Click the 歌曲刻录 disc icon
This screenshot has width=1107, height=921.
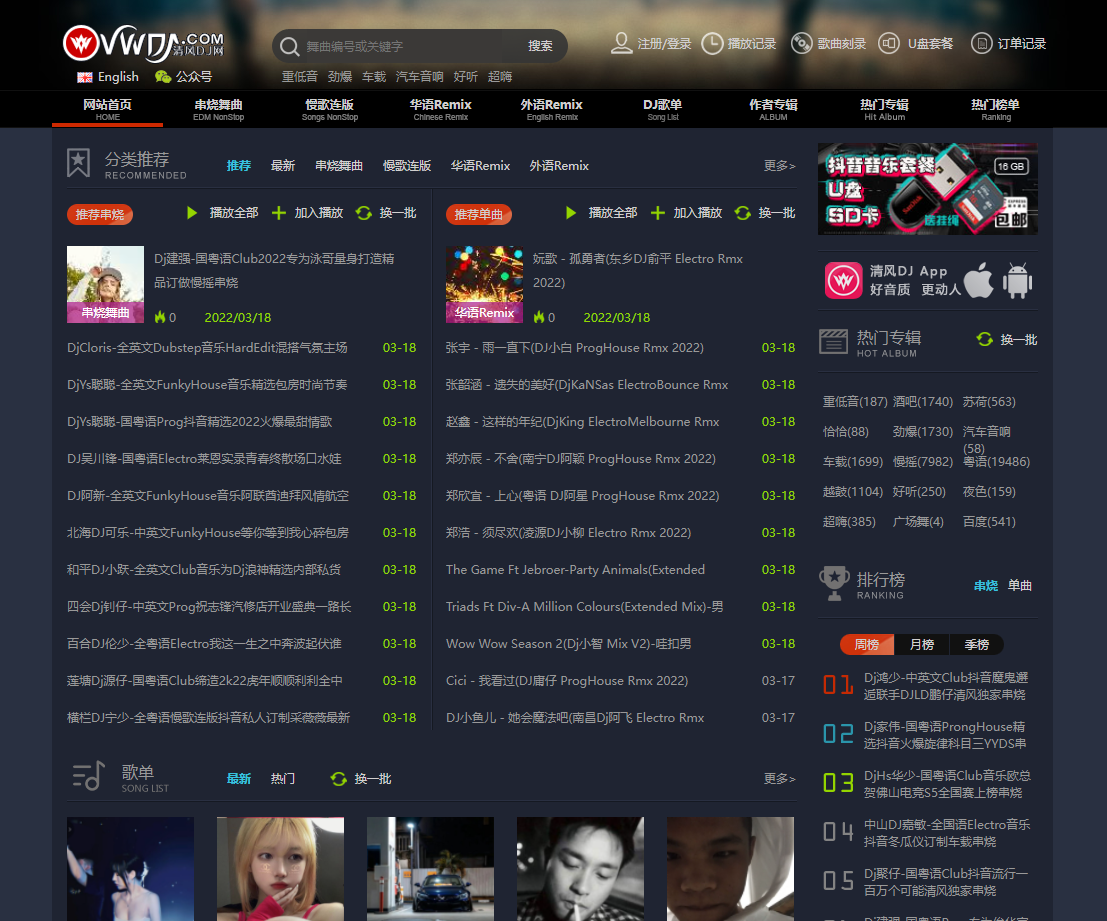[800, 44]
